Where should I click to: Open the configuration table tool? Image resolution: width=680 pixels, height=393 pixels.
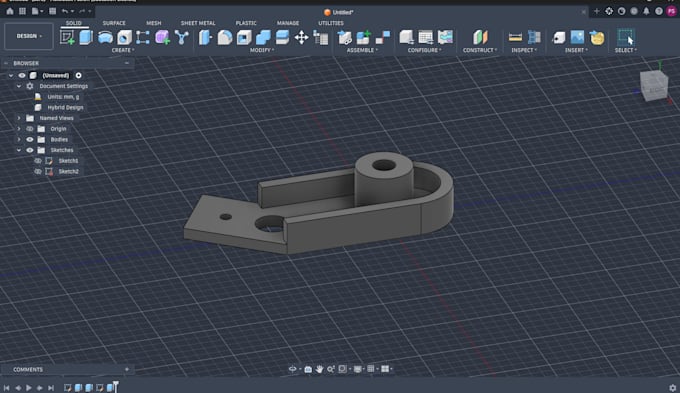tap(425, 37)
